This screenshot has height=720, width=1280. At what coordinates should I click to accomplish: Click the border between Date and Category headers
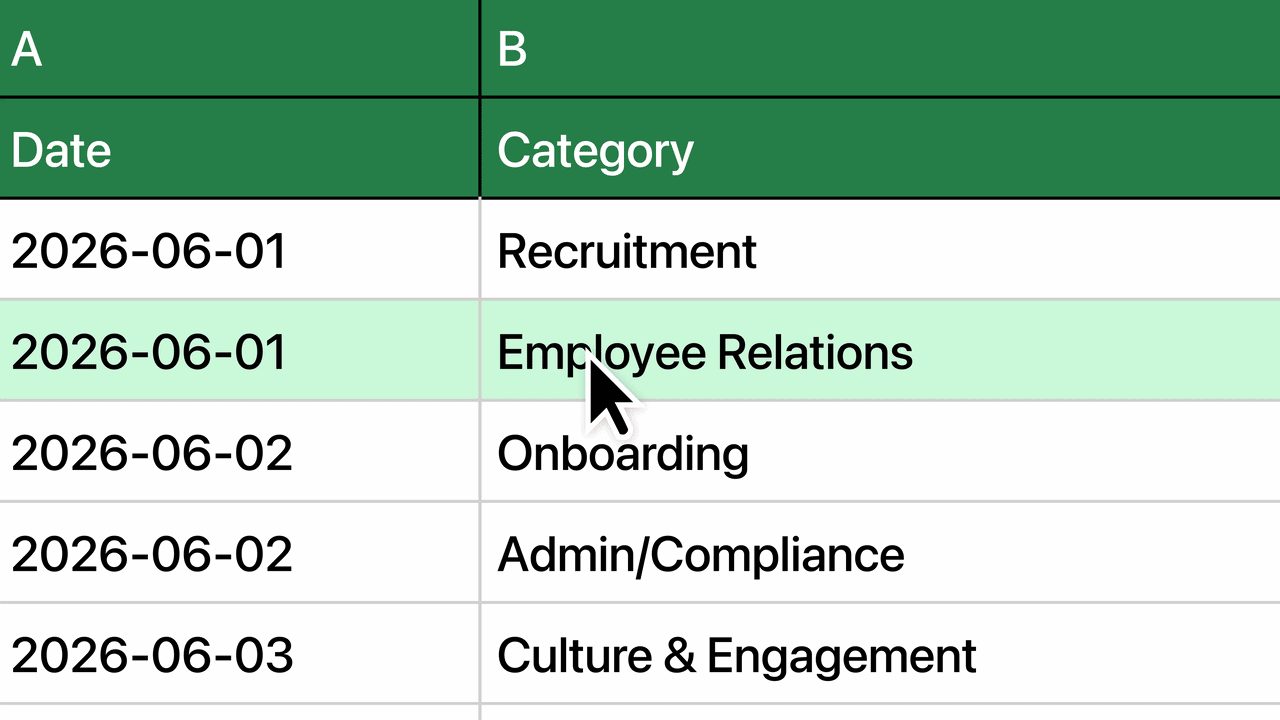click(x=480, y=149)
